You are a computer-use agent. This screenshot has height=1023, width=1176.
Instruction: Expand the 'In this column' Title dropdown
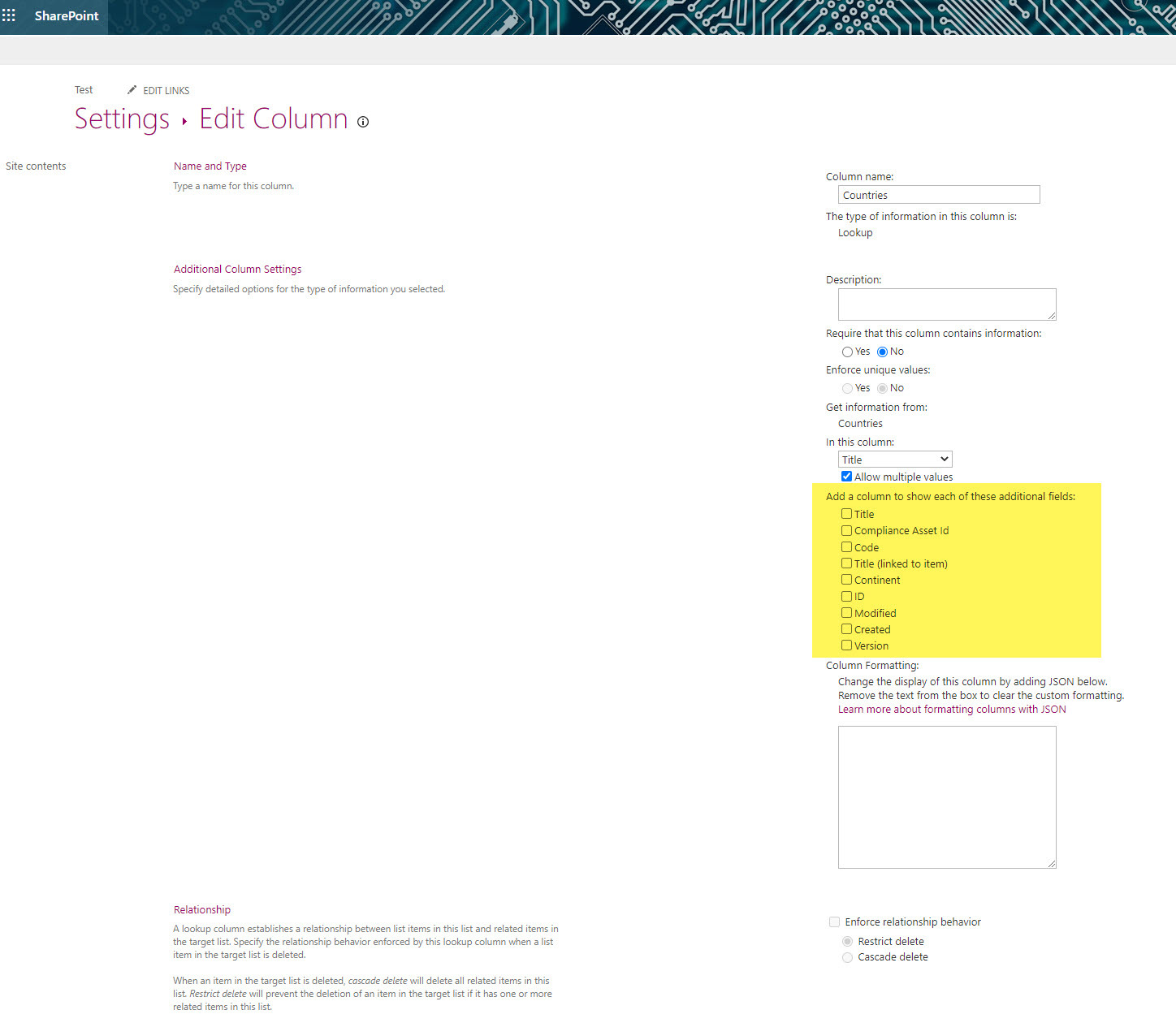click(x=894, y=460)
